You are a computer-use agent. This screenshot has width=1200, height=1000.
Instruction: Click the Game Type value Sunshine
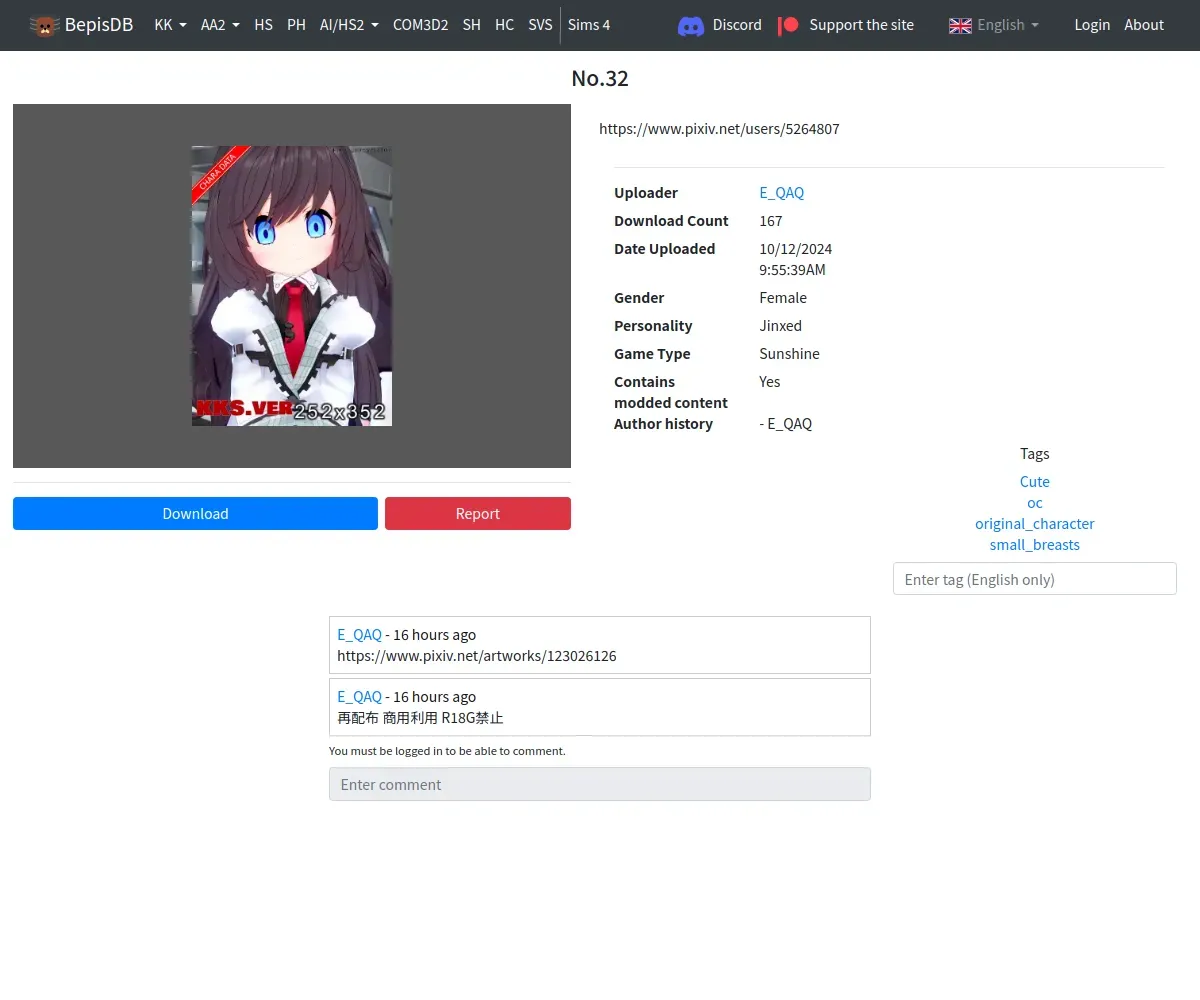pos(790,354)
